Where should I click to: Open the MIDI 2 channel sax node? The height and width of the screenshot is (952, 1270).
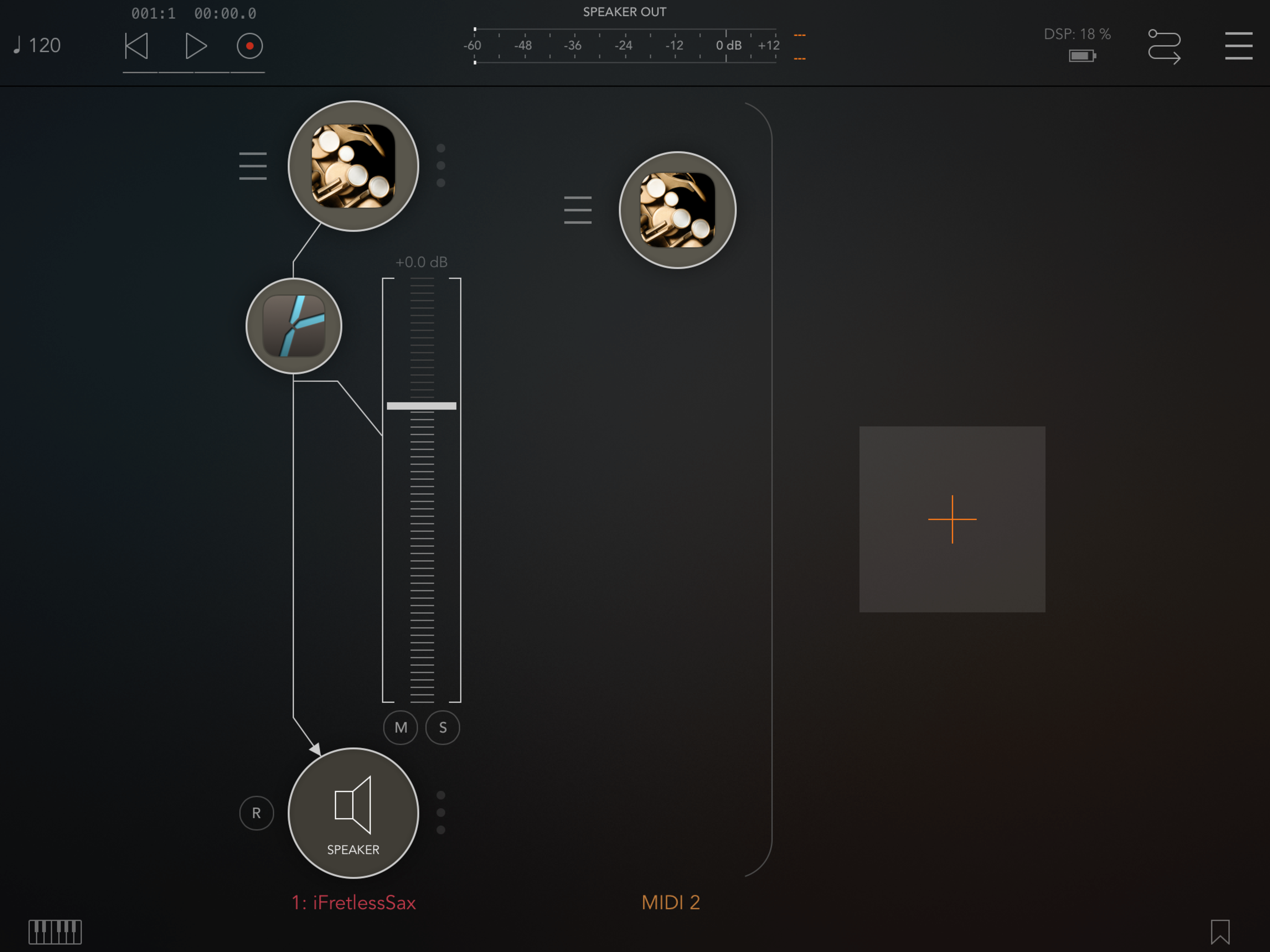(x=677, y=210)
